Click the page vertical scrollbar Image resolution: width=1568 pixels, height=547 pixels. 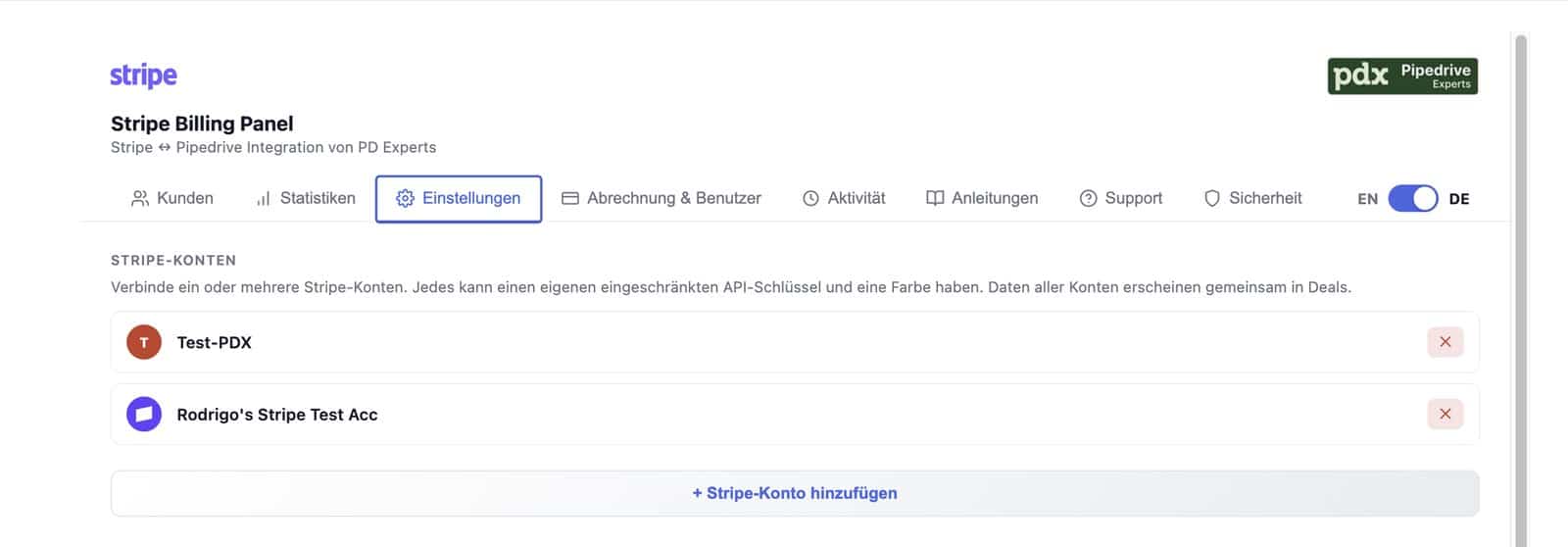pos(1521,290)
